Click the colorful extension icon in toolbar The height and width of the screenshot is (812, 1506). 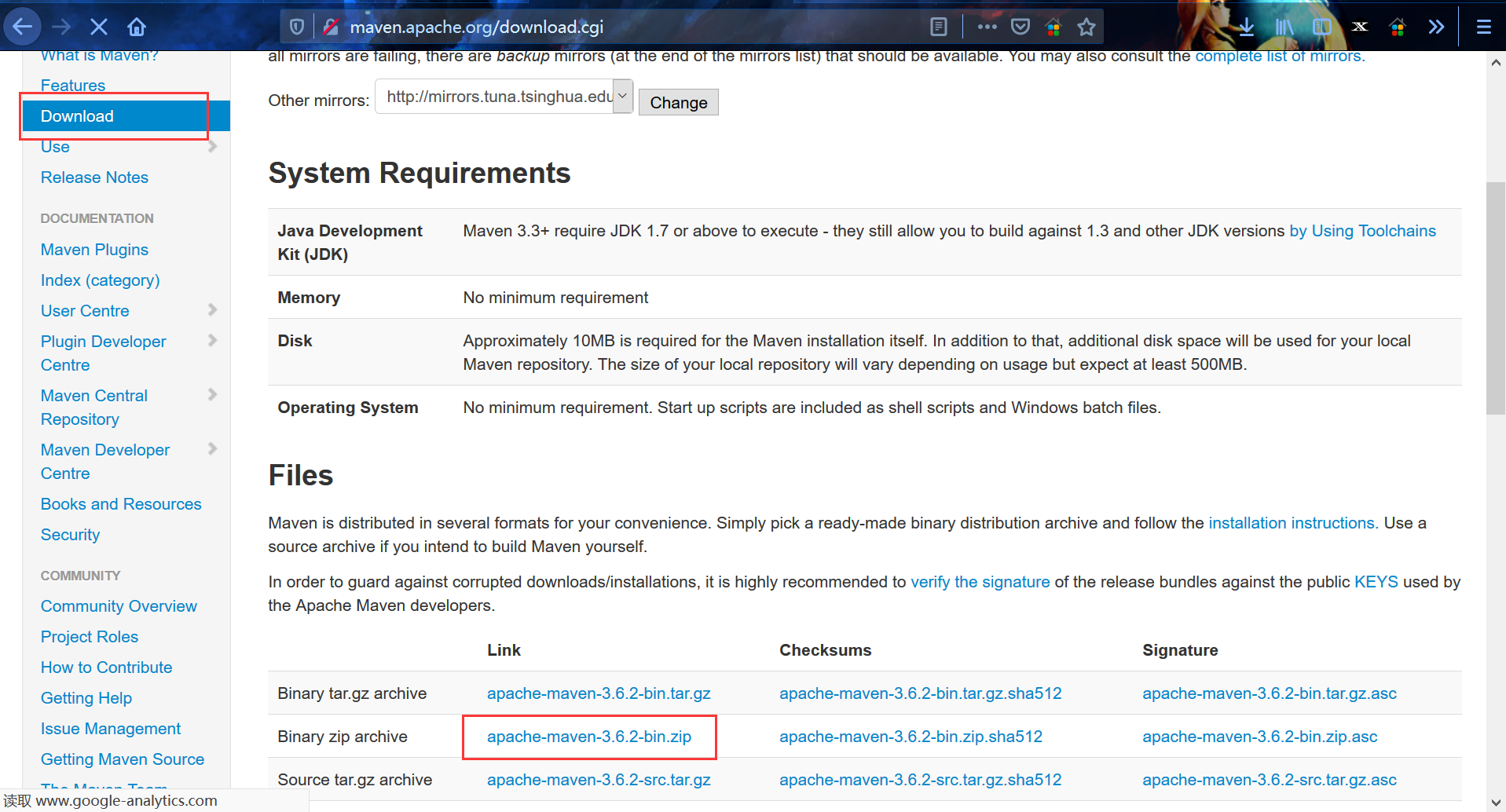pos(1398,27)
